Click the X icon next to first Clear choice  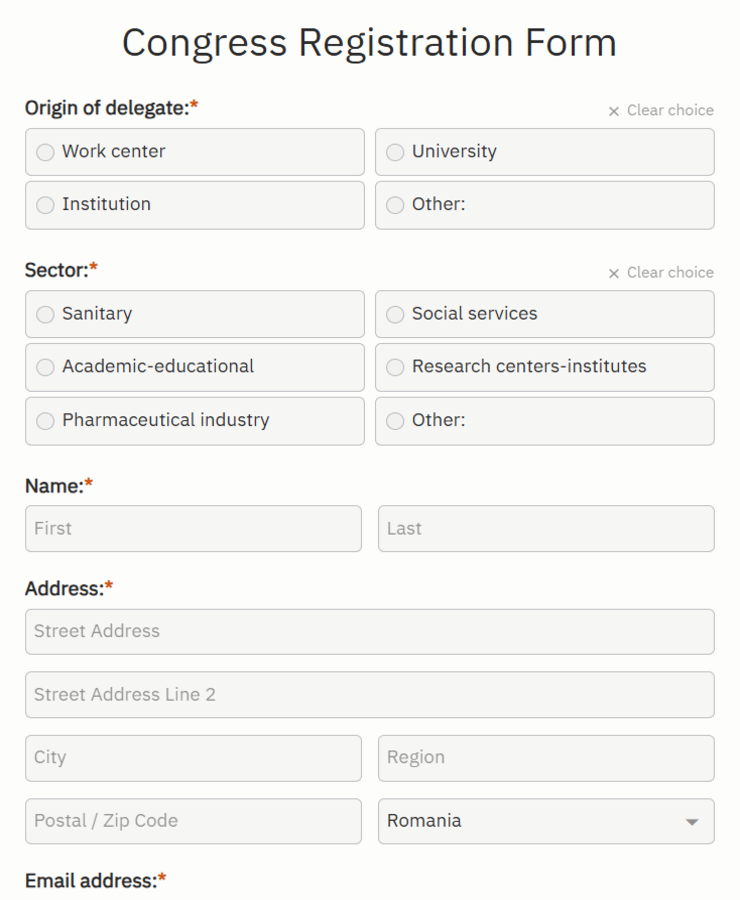[614, 110]
